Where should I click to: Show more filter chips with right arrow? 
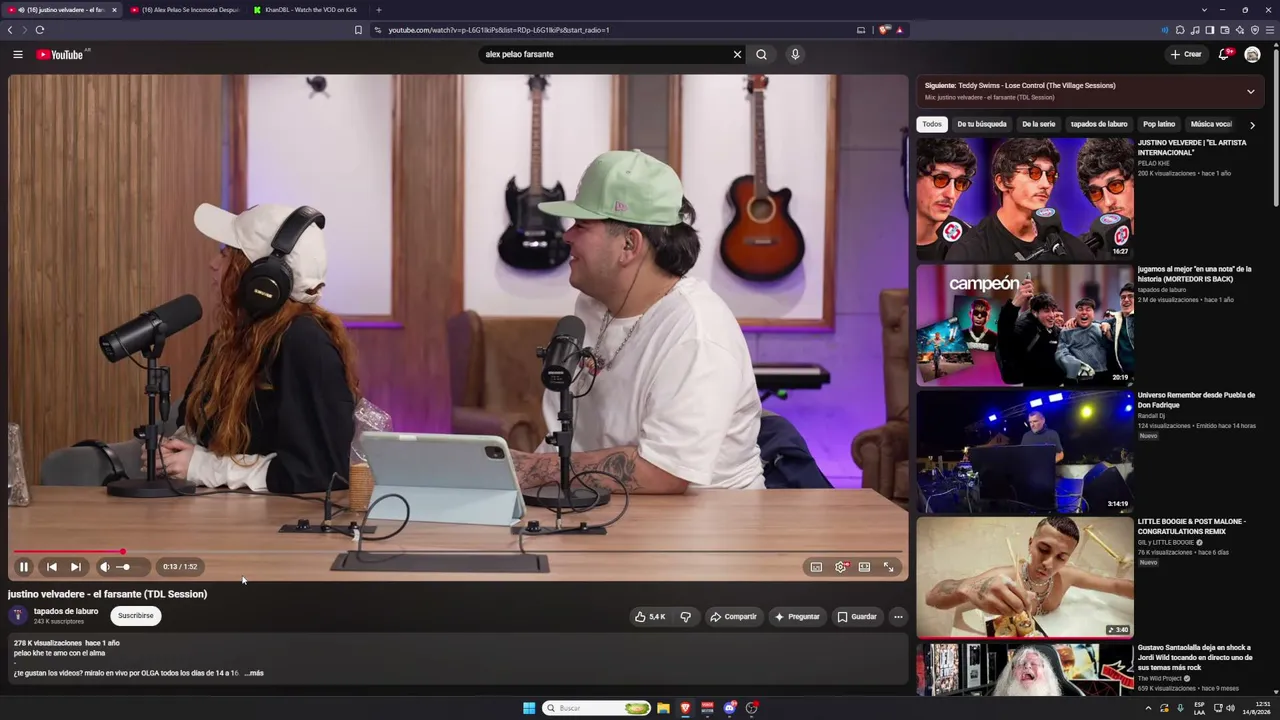coord(1252,125)
